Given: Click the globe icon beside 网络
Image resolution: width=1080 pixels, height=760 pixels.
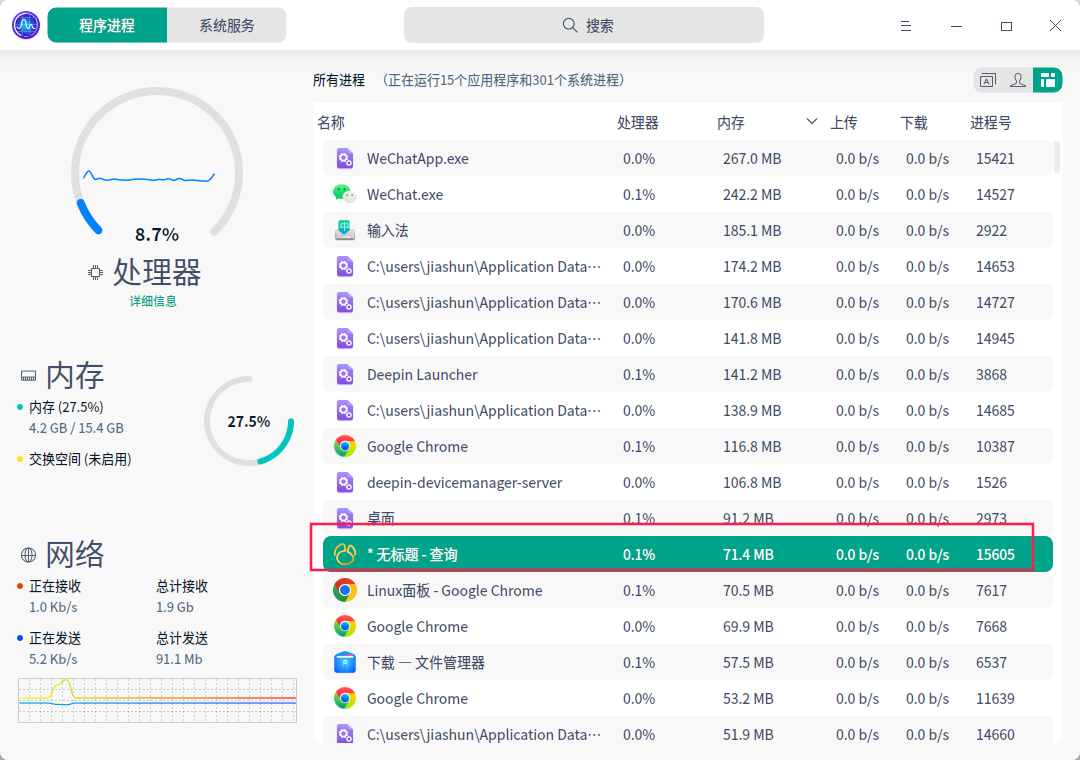Looking at the screenshot, I should [28, 555].
